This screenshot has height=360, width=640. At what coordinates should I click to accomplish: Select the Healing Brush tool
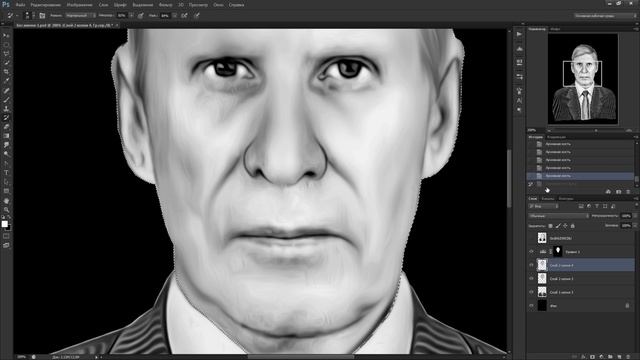[x=6, y=91]
